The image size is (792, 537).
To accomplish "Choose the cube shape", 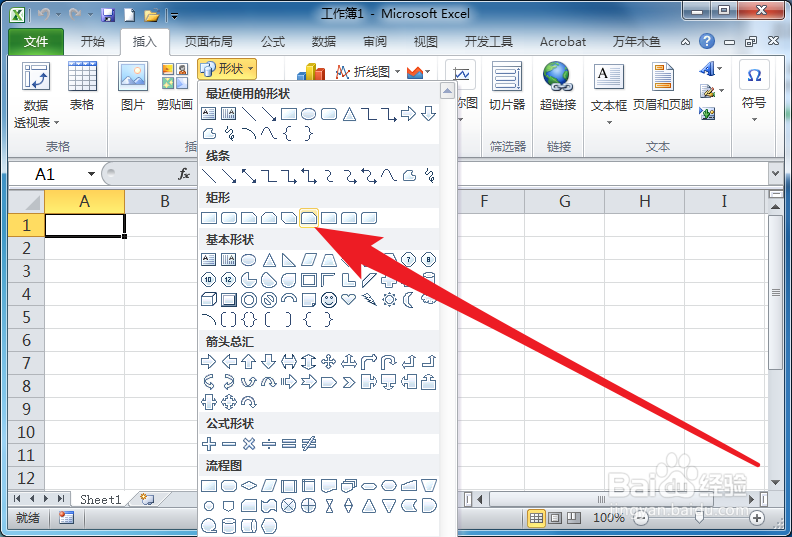I will [209, 300].
